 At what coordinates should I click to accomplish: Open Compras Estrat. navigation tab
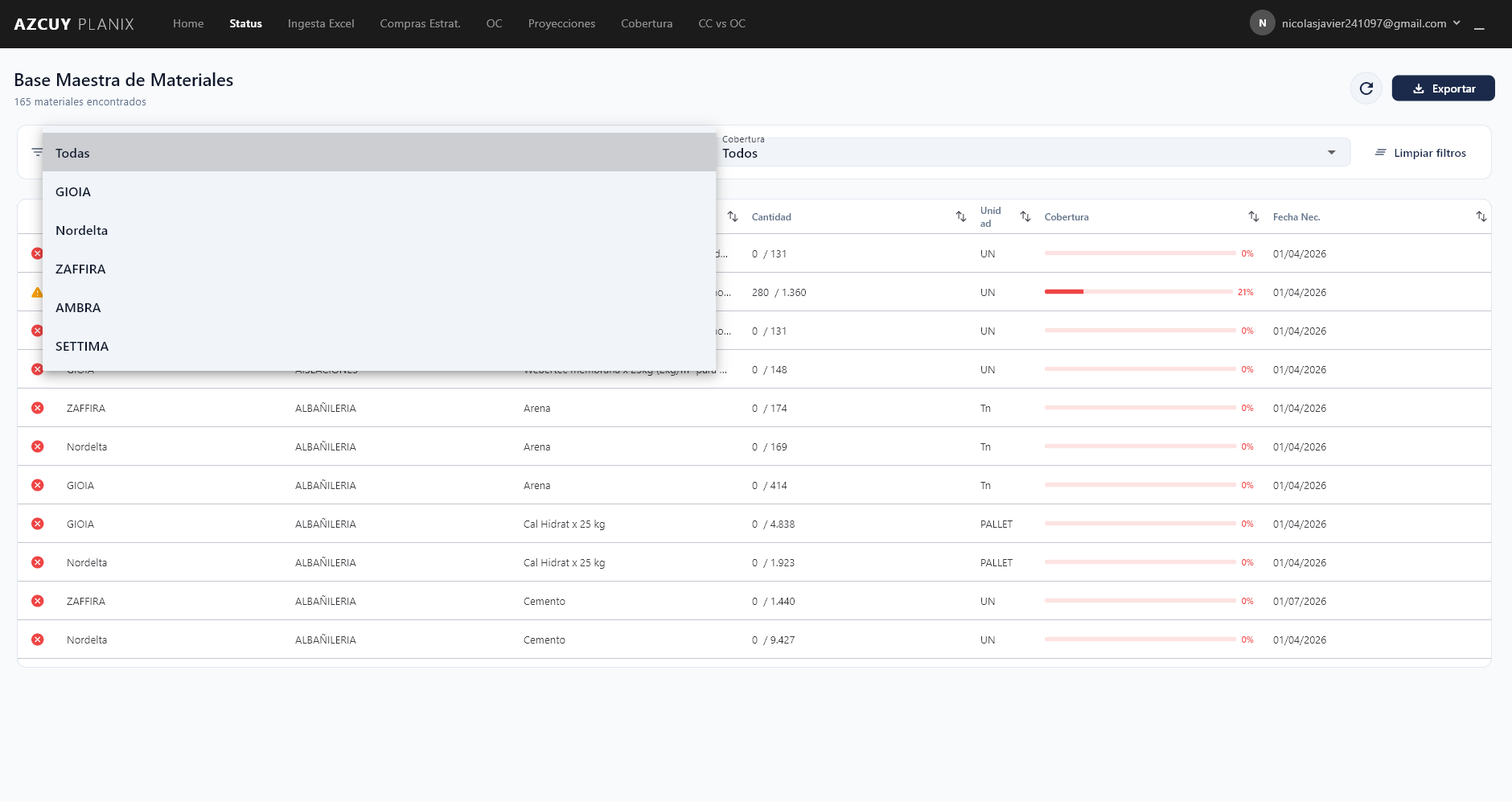click(x=420, y=23)
